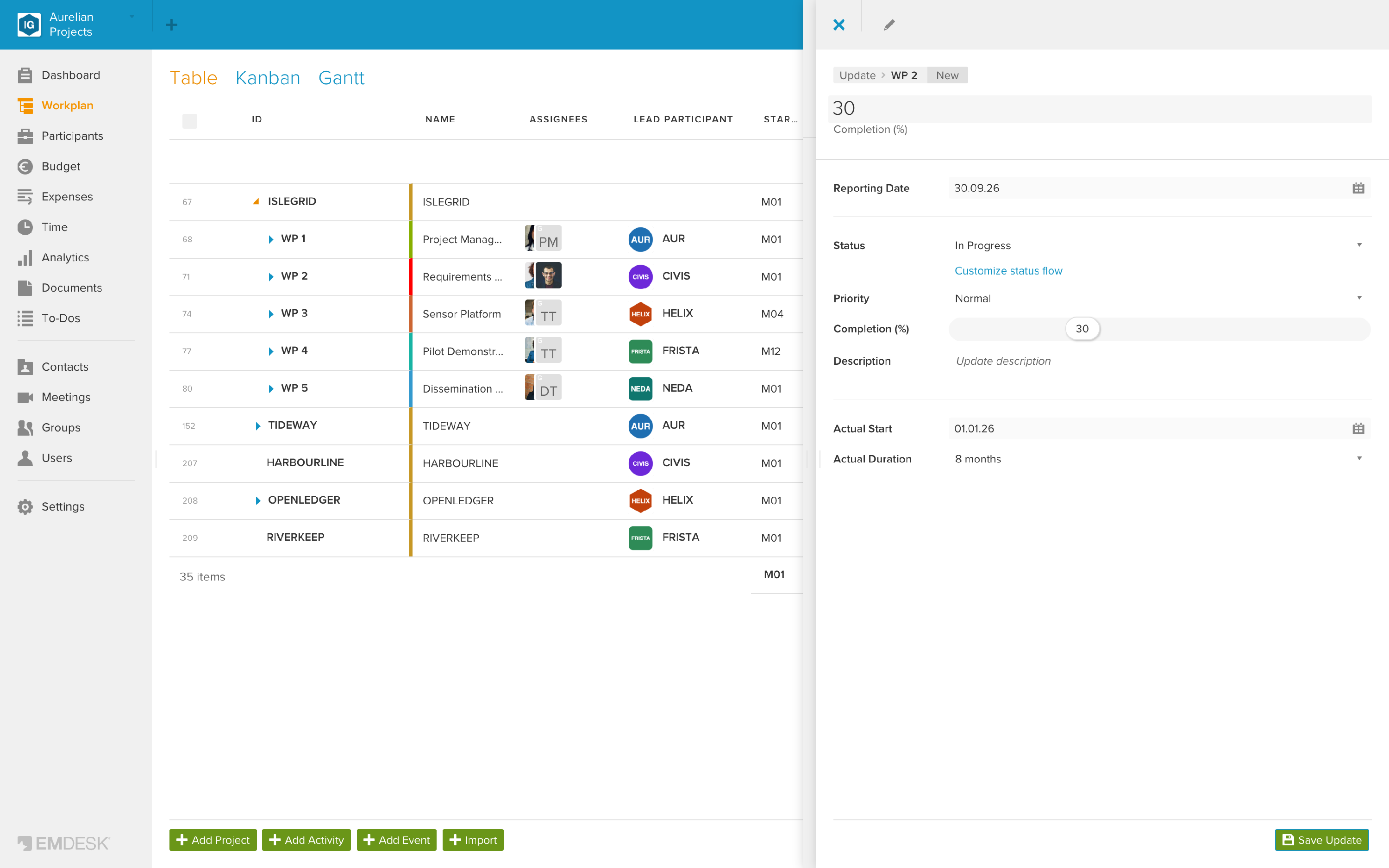Click the Completion slider handle at 30
Image resolution: width=1389 pixels, height=868 pixels.
[1082, 329]
